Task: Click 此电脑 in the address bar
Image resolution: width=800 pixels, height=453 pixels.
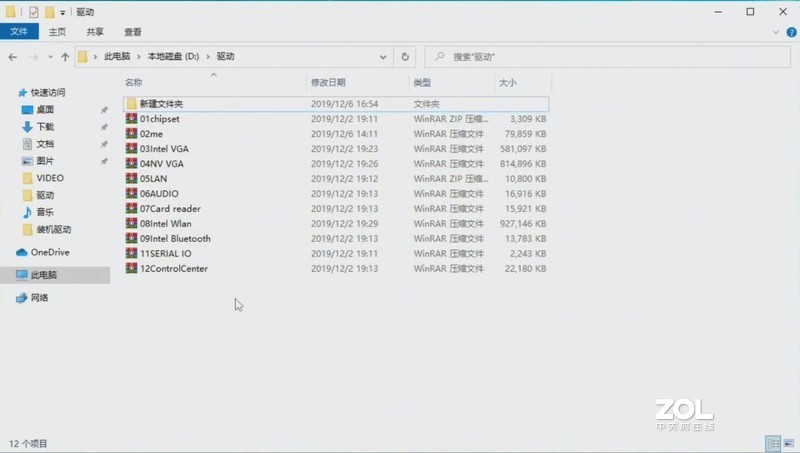Action: (x=117, y=56)
